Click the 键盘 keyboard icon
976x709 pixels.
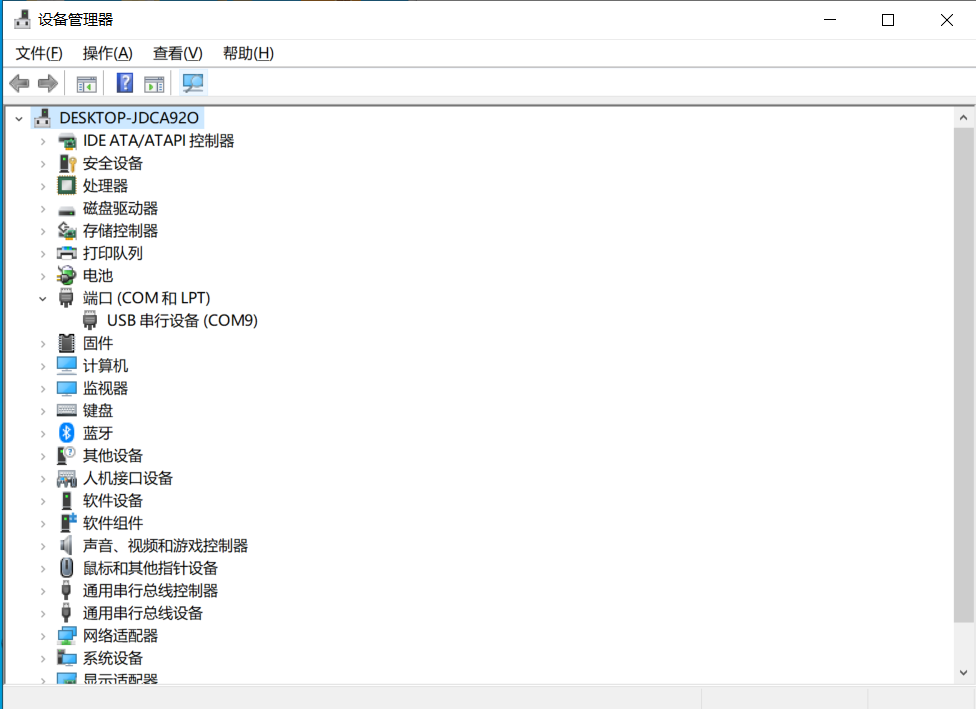coord(67,411)
